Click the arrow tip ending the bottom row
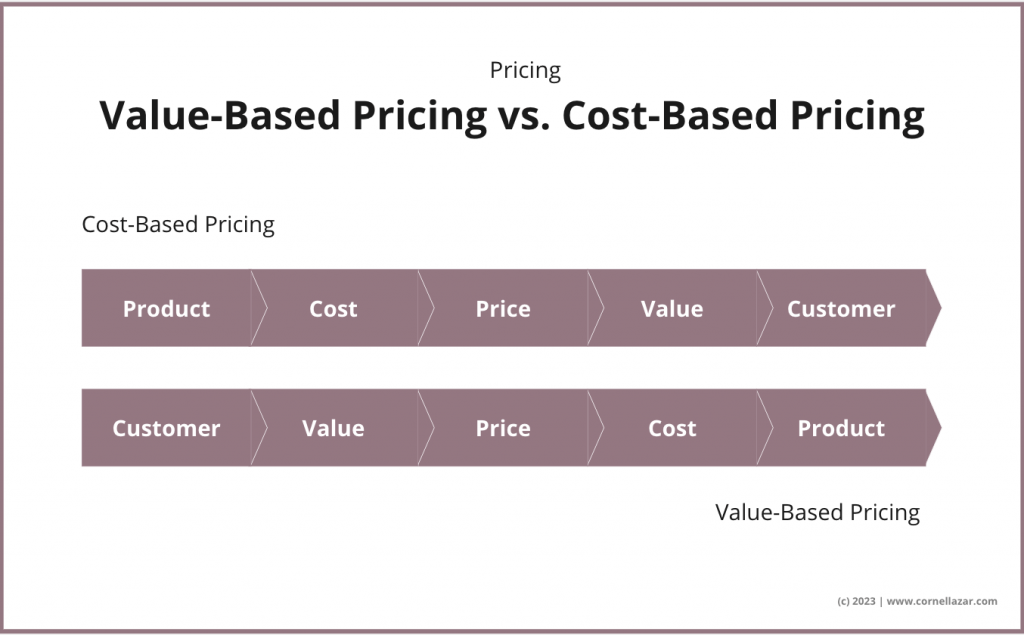 click(934, 428)
